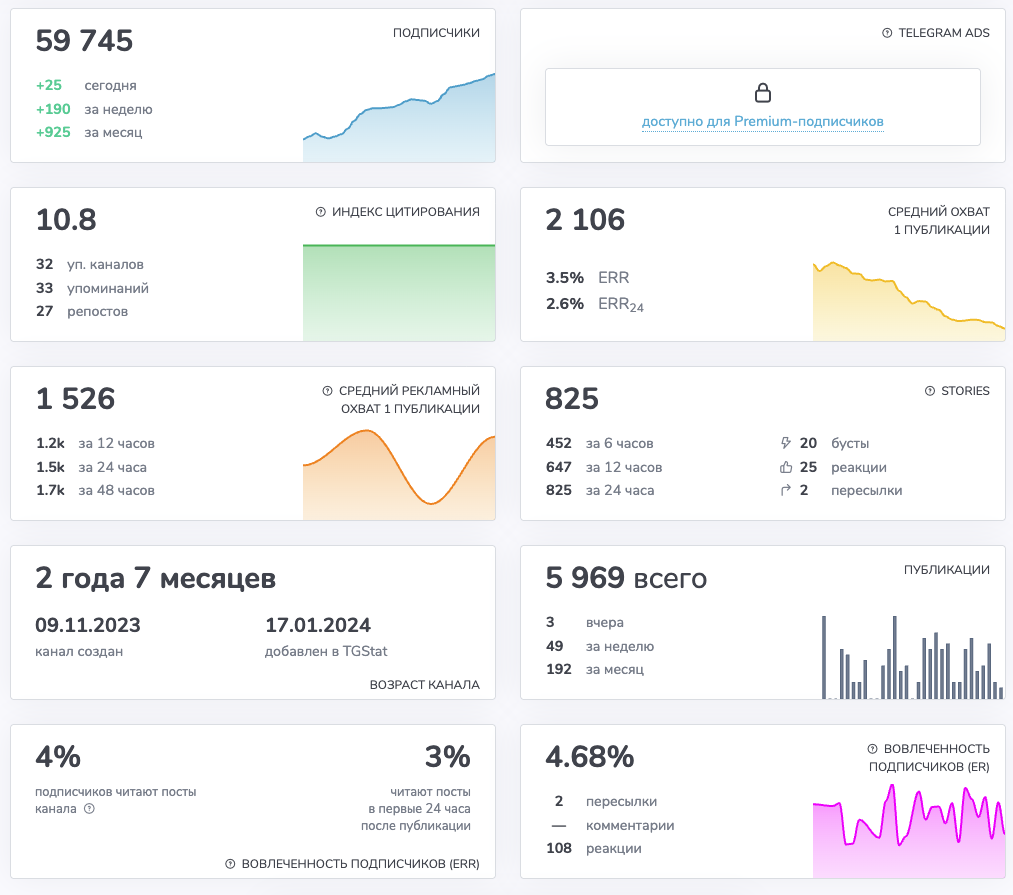1013x895 pixels.
Task: Click the '2 года 7 месяцев' heading
Action: coord(156,578)
